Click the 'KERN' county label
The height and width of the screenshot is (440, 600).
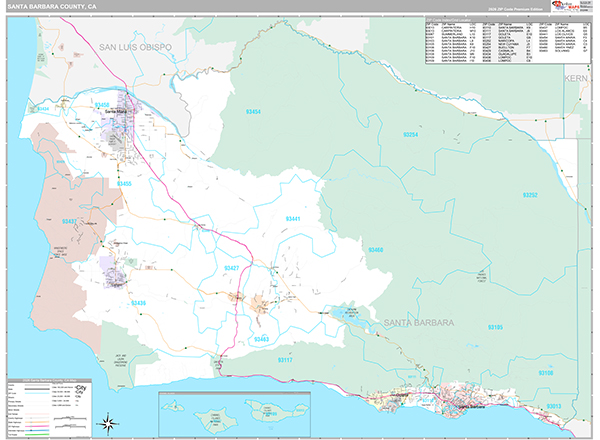coord(578,76)
